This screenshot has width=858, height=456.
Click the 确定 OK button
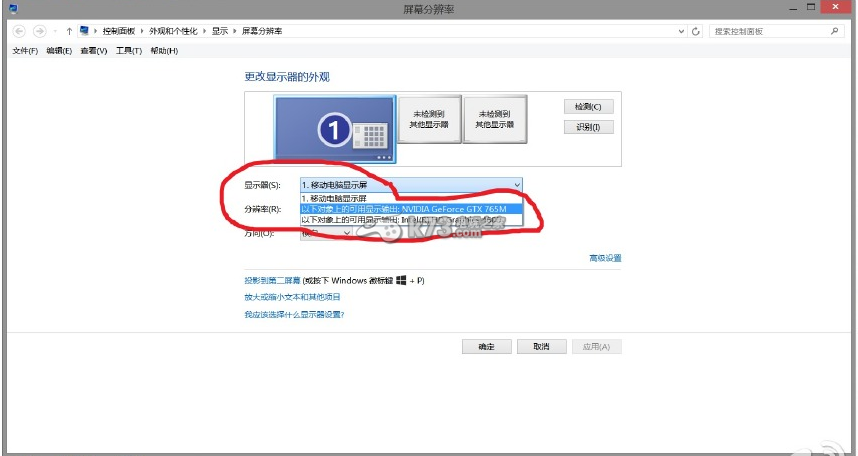[x=486, y=347]
